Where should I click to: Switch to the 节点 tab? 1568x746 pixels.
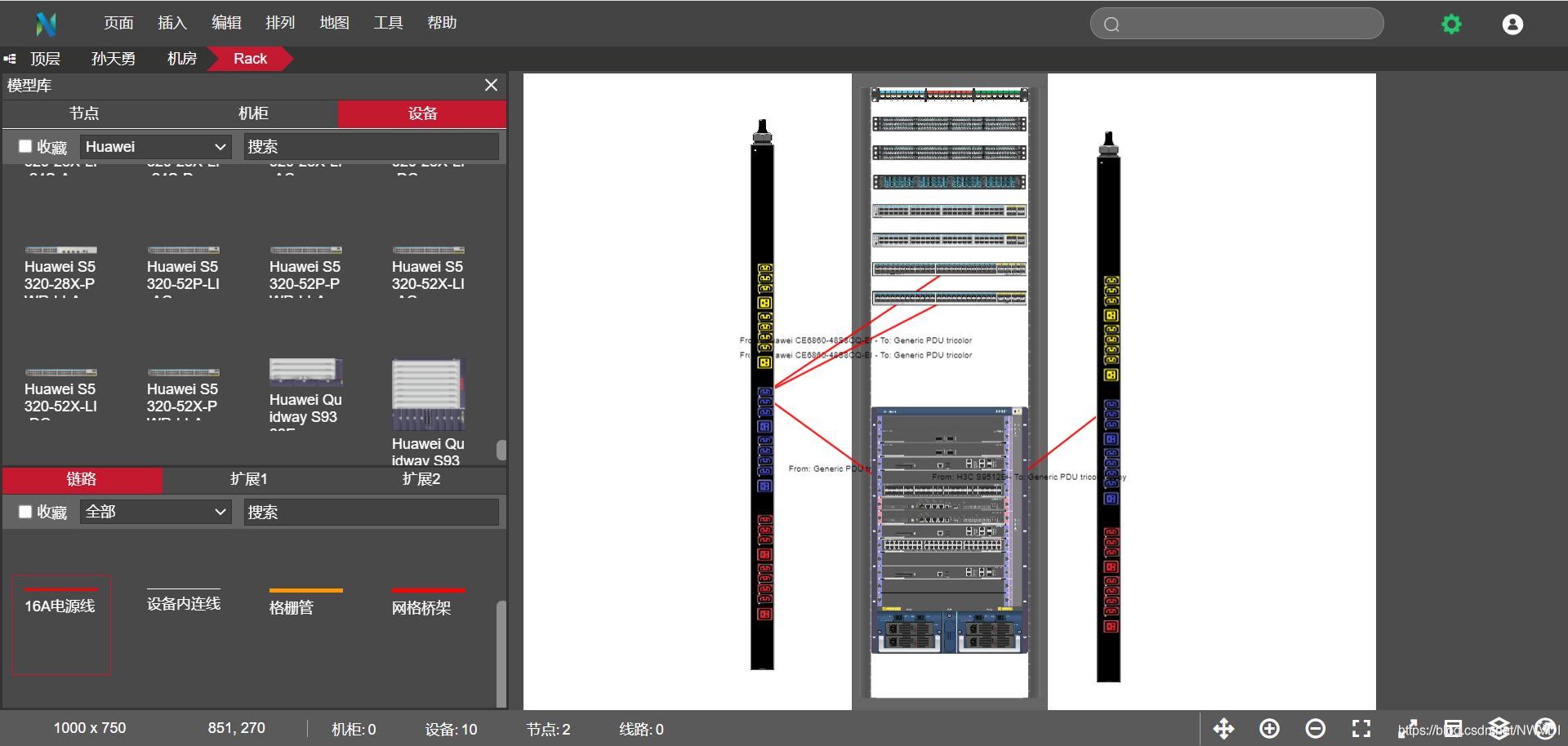pyautogui.click(x=84, y=113)
